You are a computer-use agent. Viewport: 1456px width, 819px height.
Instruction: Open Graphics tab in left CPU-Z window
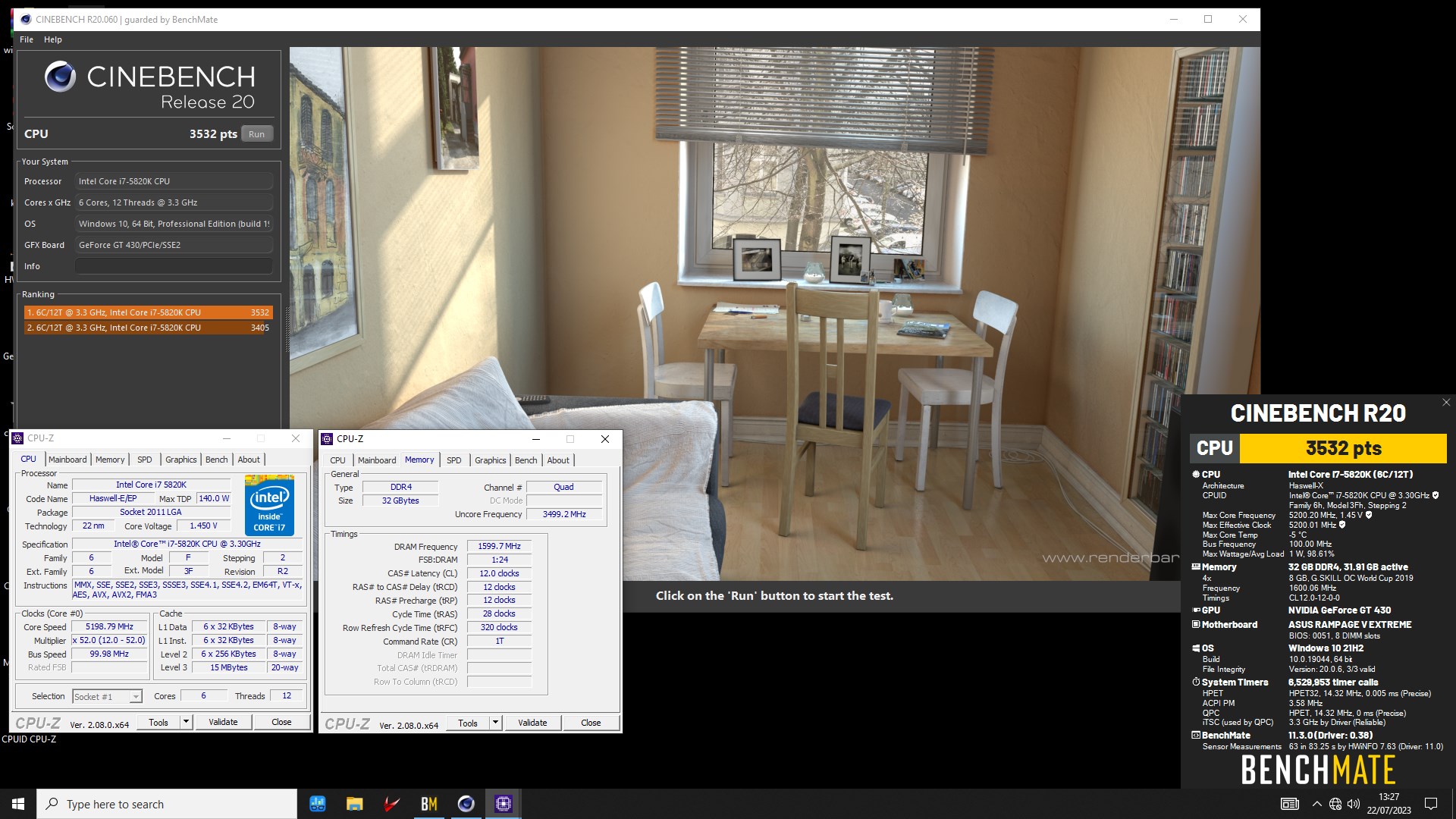(181, 460)
